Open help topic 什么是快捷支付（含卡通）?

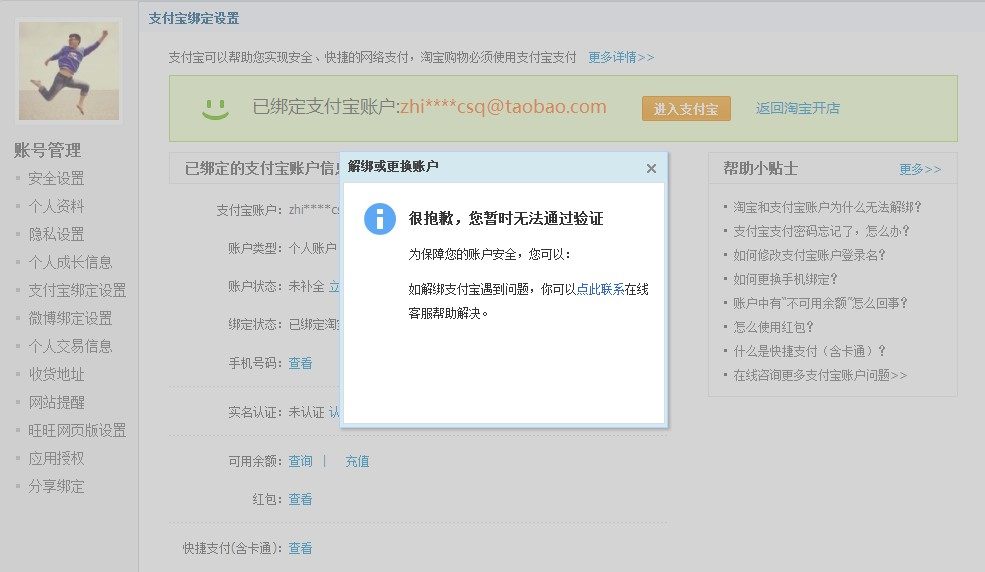click(810, 351)
